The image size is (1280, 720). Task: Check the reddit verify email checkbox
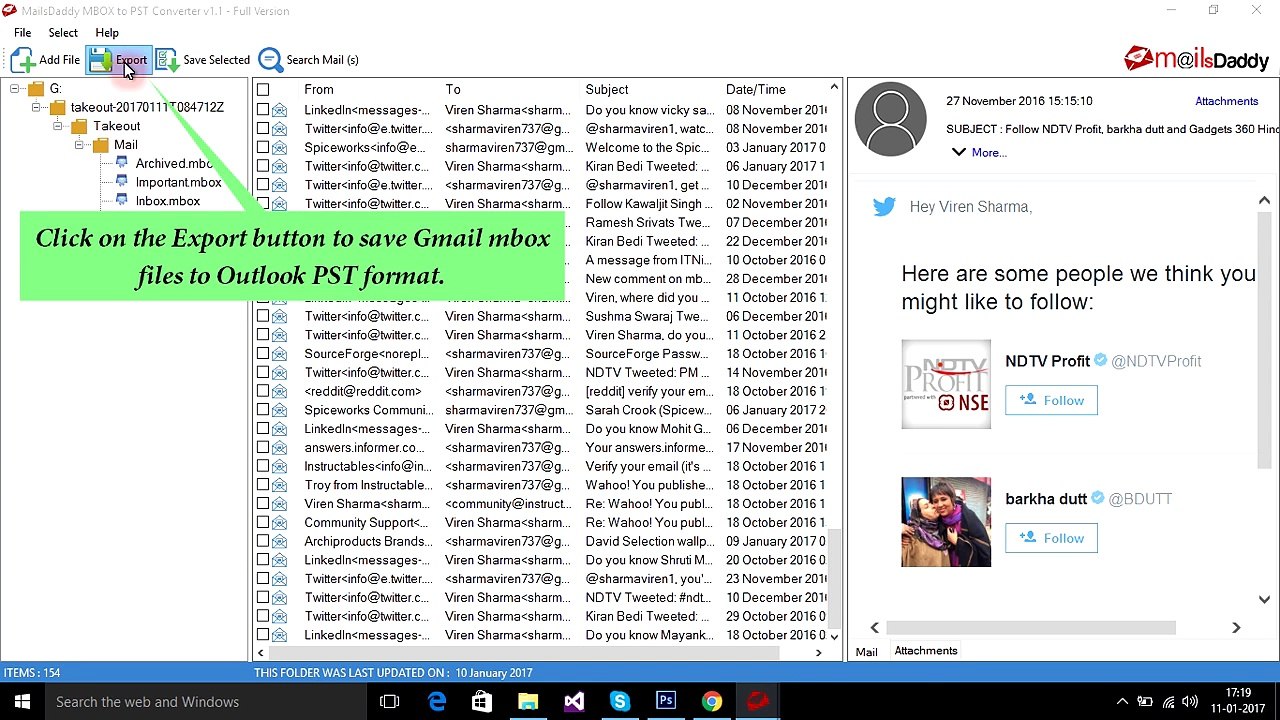coord(263,391)
